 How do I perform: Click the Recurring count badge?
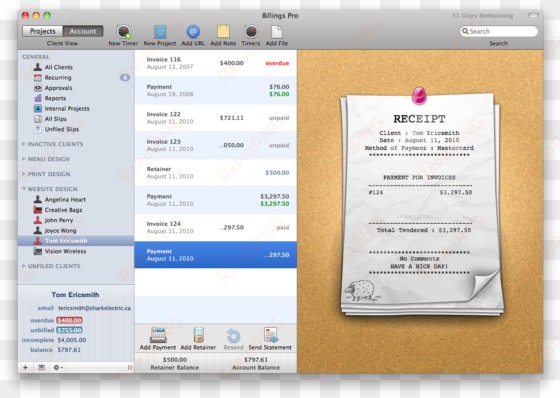tap(125, 78)
